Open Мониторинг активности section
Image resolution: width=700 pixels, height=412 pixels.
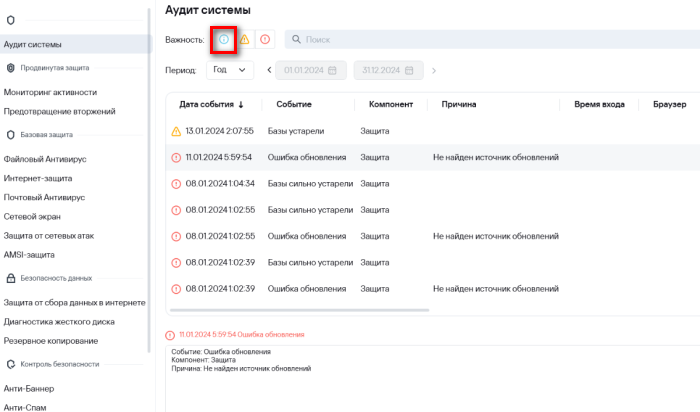tap(50, 92)
